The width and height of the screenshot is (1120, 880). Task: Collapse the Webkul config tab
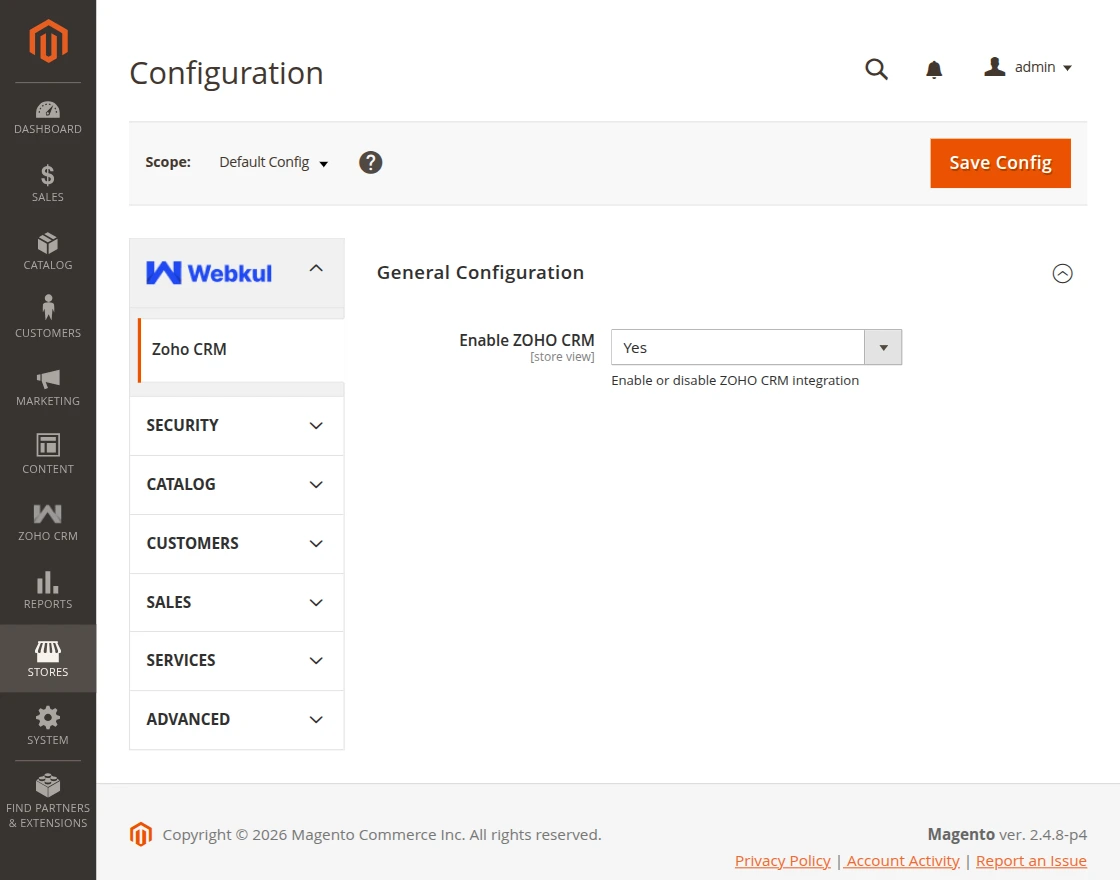316,269
